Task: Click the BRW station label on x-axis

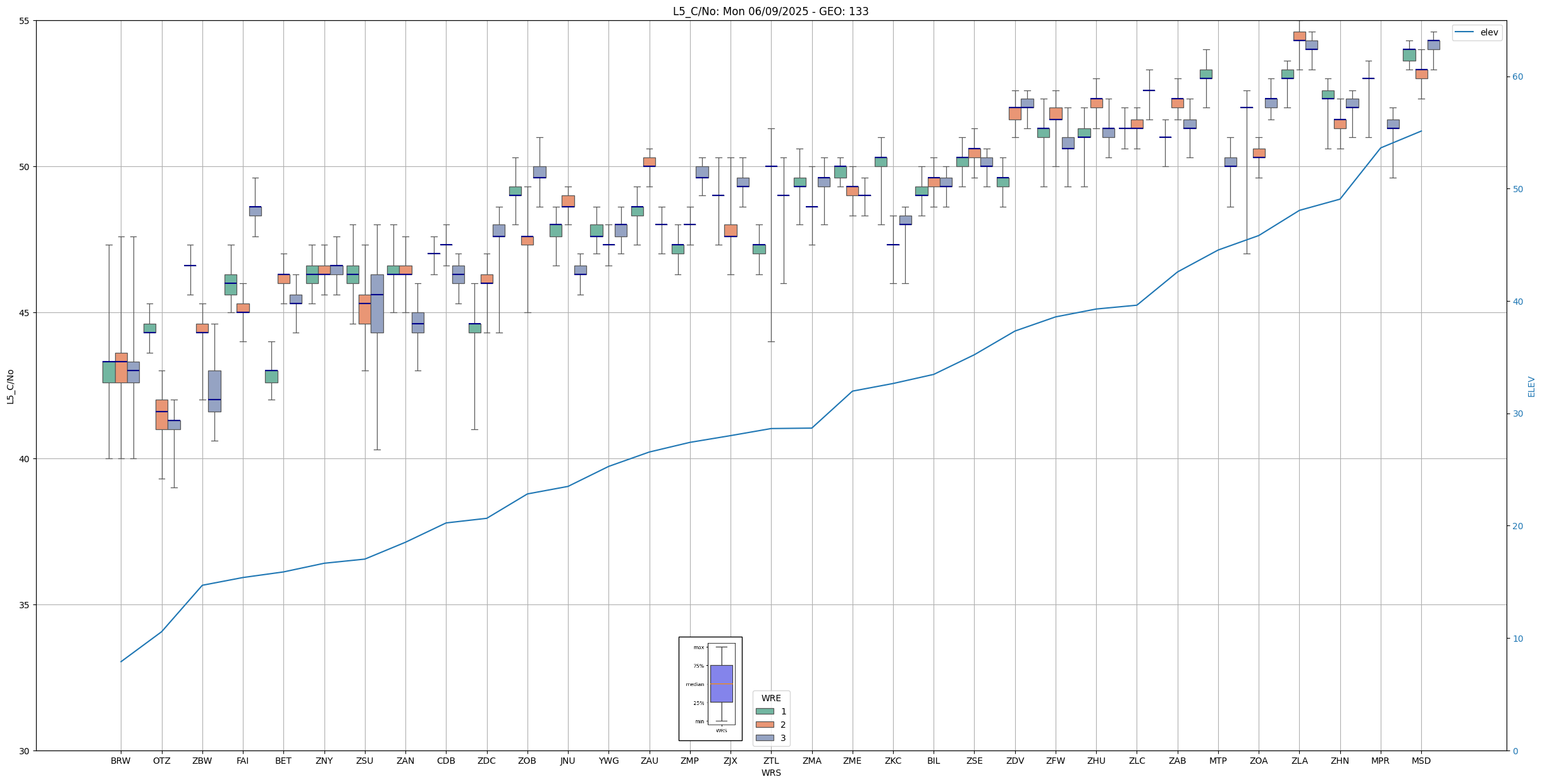Action: [120, 761]
